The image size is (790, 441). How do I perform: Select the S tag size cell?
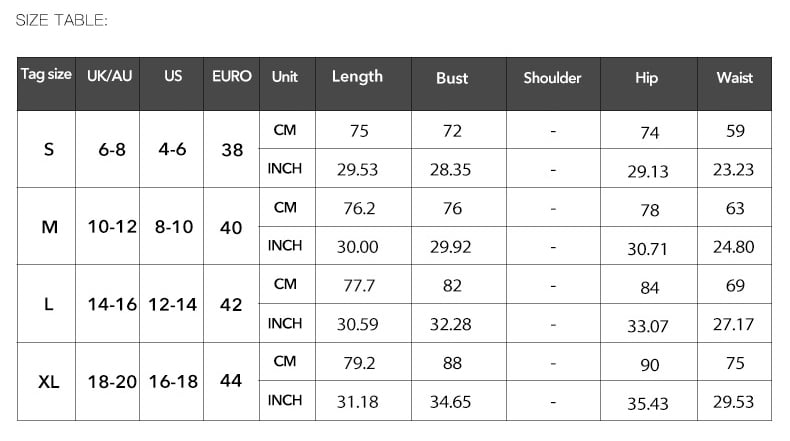(49, 150)
